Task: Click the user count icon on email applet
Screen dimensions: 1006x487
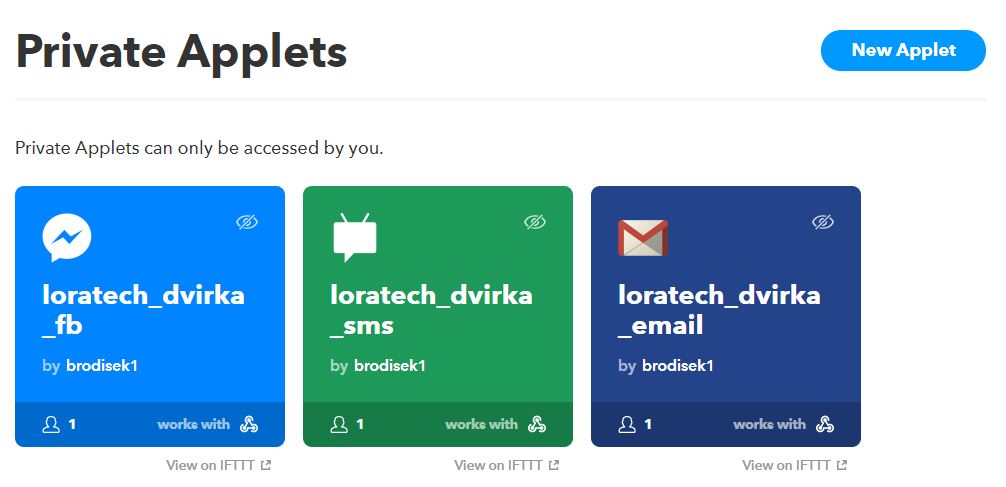Action: coord(627,424)
